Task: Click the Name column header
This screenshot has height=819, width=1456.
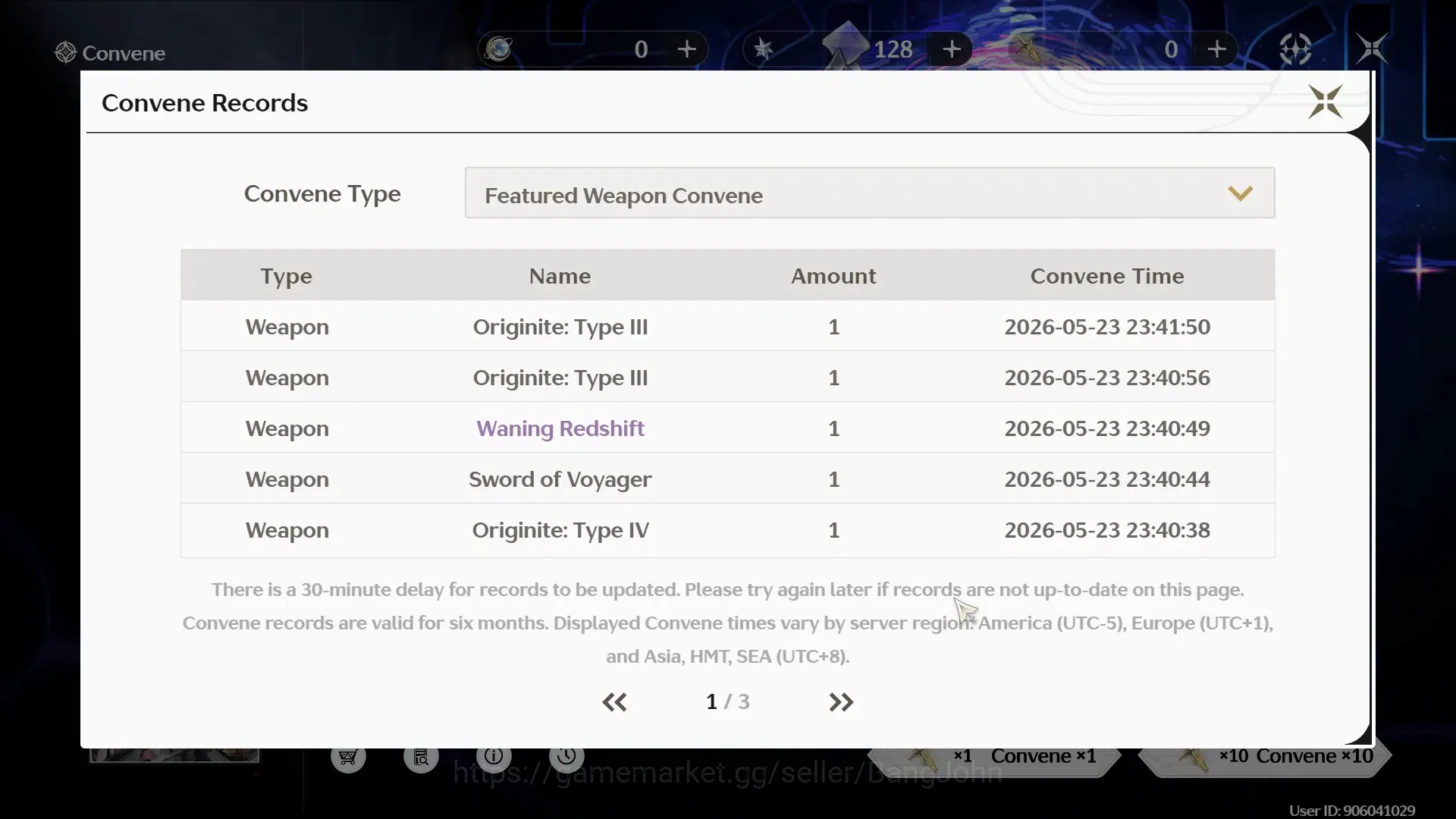Action: click(560, 276)
